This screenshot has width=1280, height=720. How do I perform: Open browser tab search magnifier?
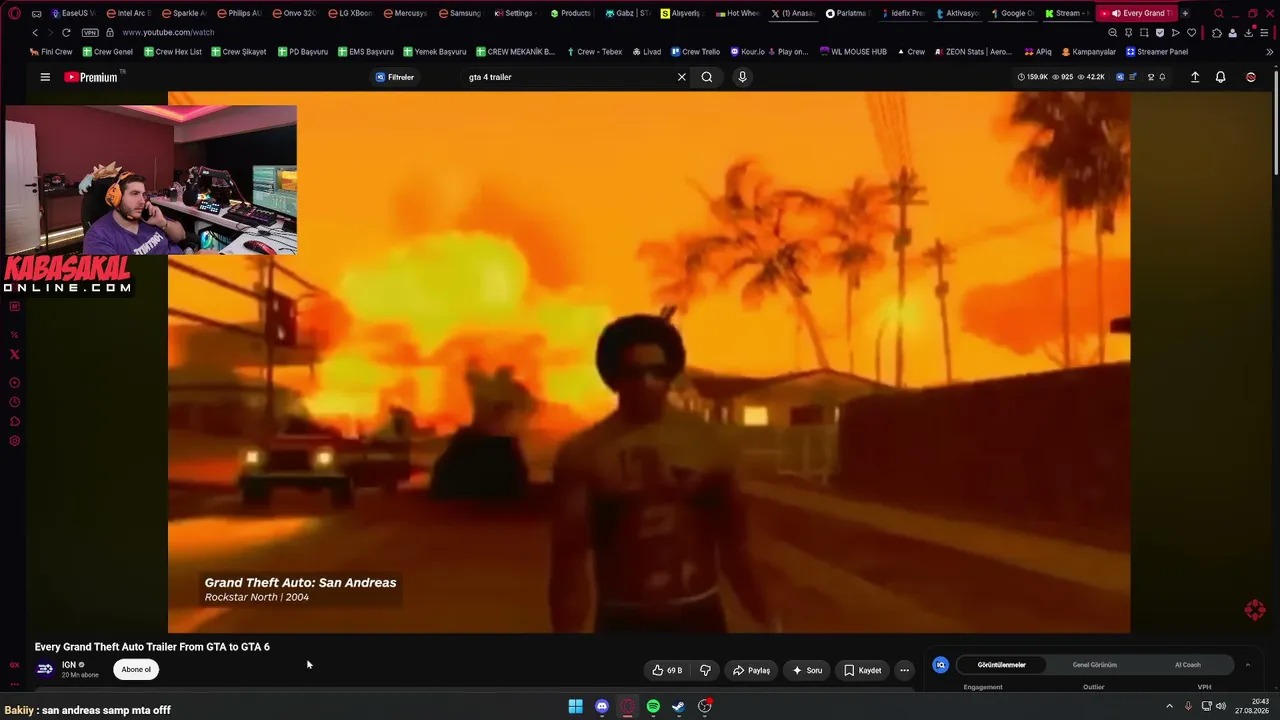coord(1218,13)
